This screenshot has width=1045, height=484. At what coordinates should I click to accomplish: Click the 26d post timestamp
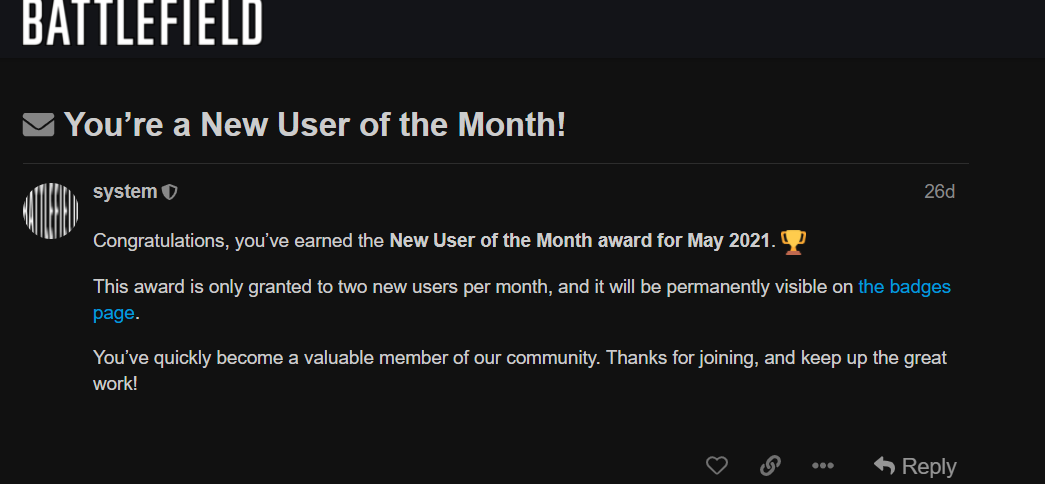pyautogui.click(x=939, y=192)
